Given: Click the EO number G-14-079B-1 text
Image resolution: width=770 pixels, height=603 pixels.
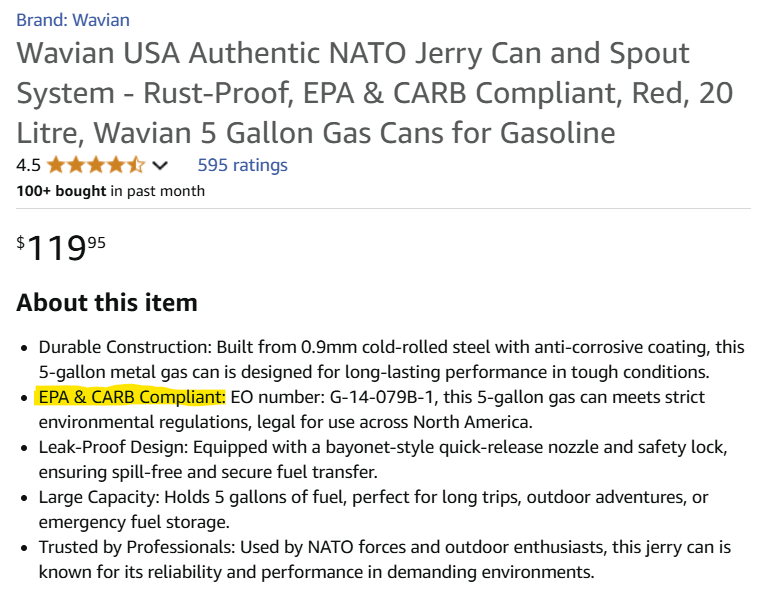Looking at the screenshot, I should tap(332, 397).
